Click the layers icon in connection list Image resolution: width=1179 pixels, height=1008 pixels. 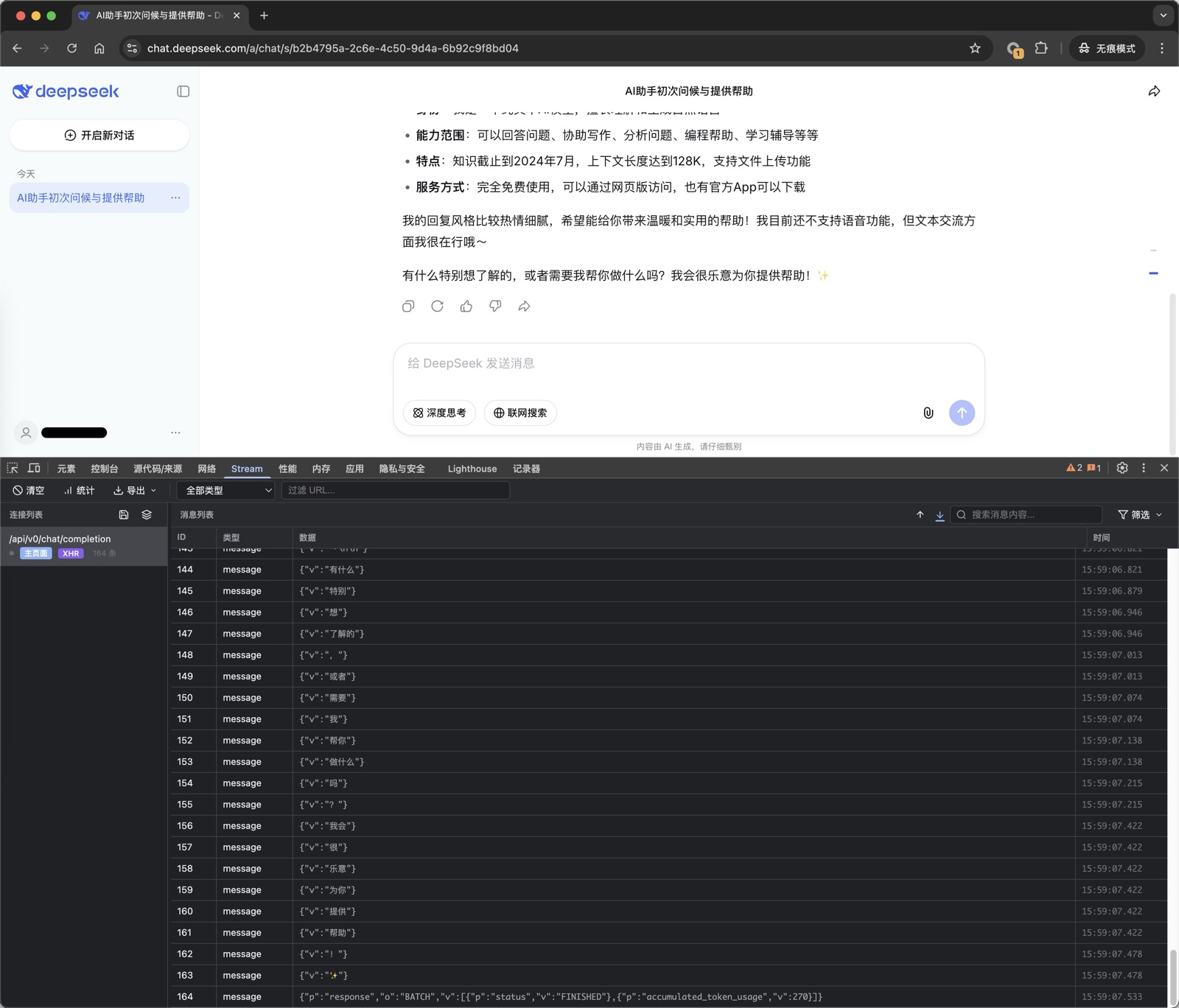pyautogui.click(x=147, y=514)
